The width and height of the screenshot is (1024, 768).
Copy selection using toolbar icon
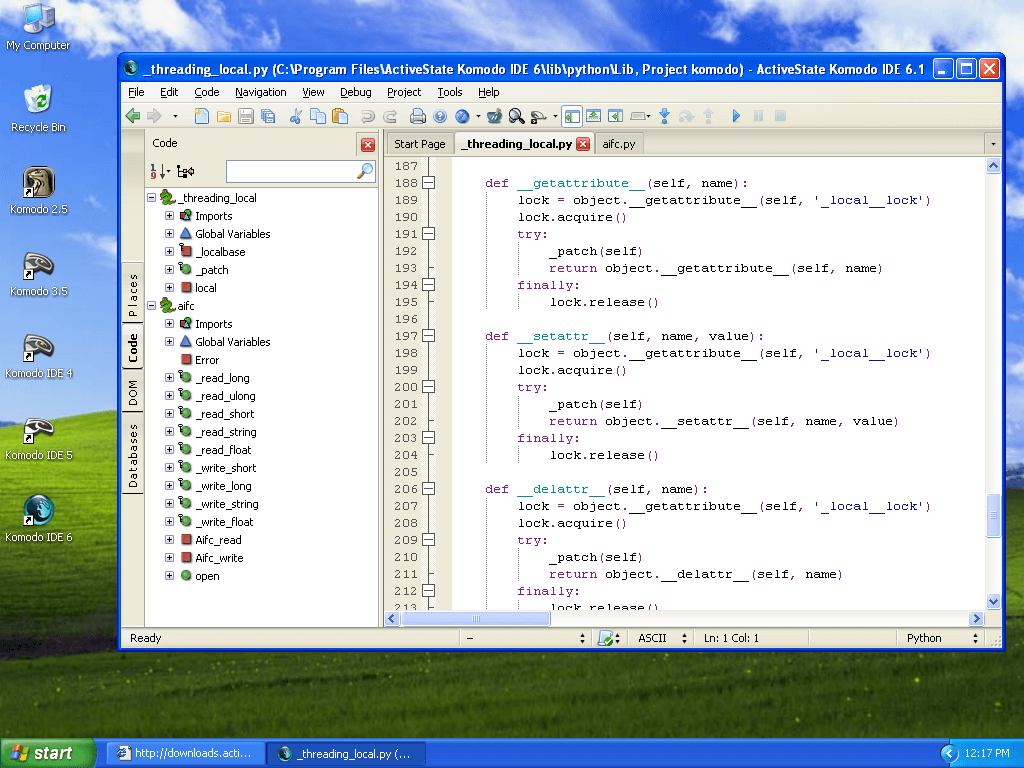[x=318, y=116]
